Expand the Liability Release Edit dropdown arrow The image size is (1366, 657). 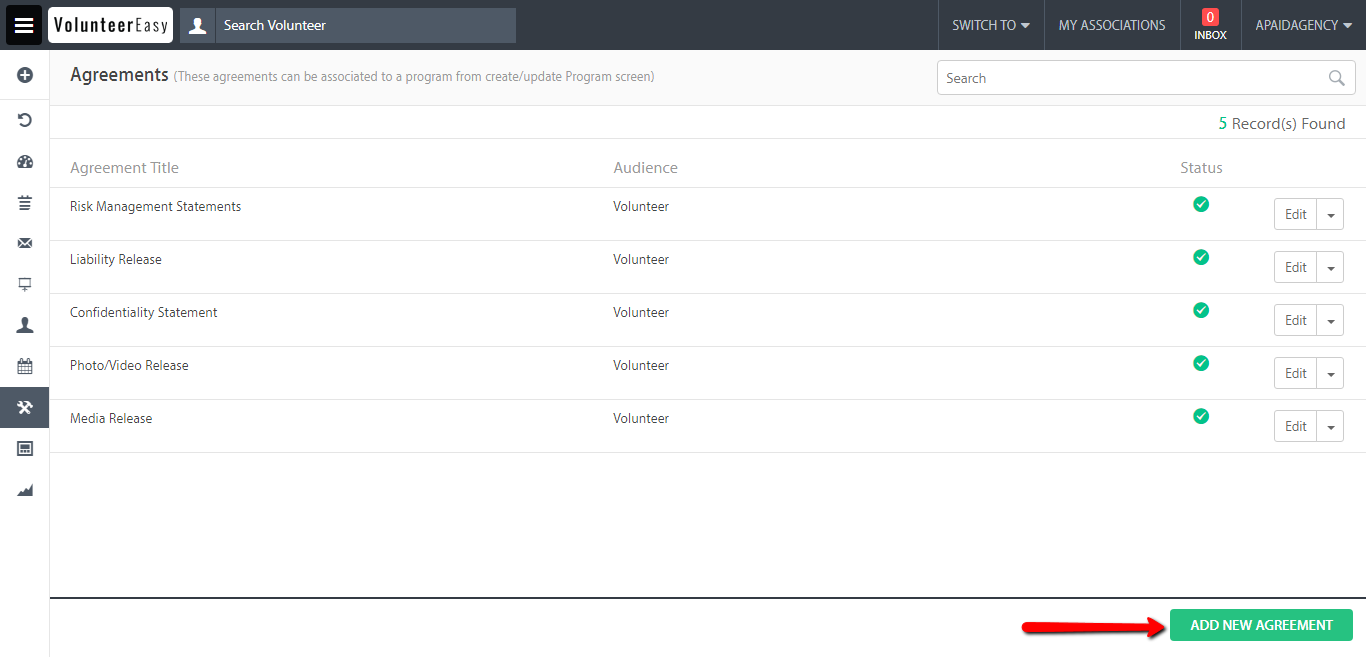click(1330, 267)
